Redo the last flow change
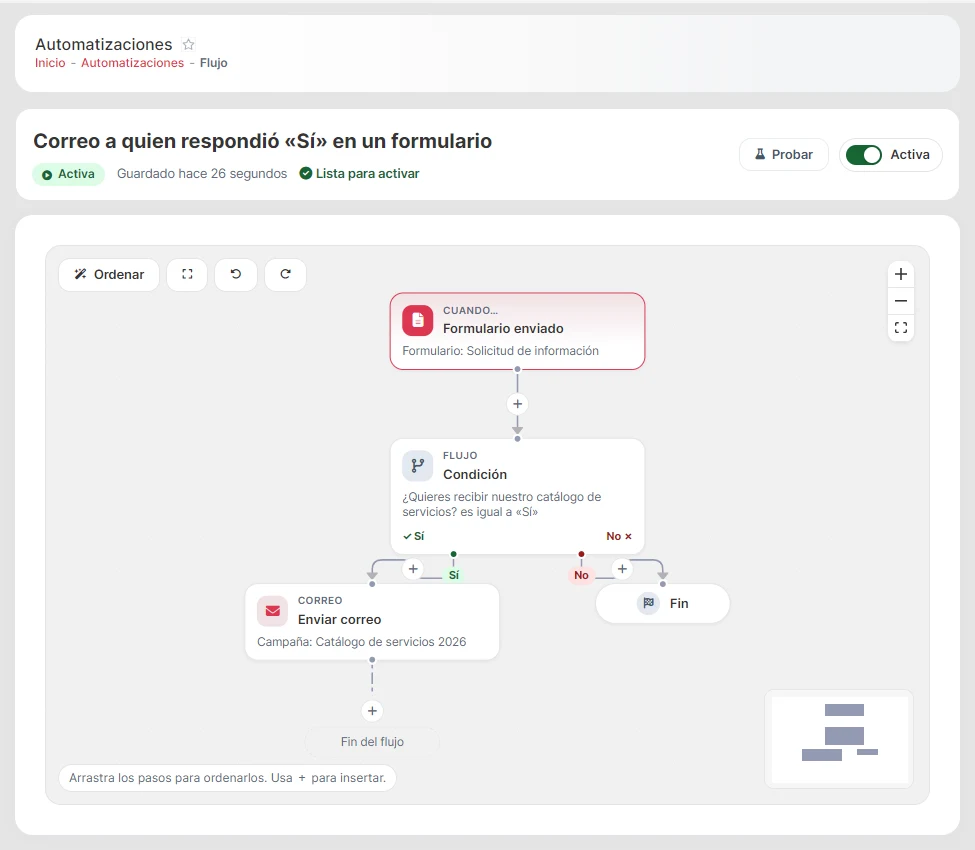The height and width of the screenshot is (850, 975). coord(285,274)
